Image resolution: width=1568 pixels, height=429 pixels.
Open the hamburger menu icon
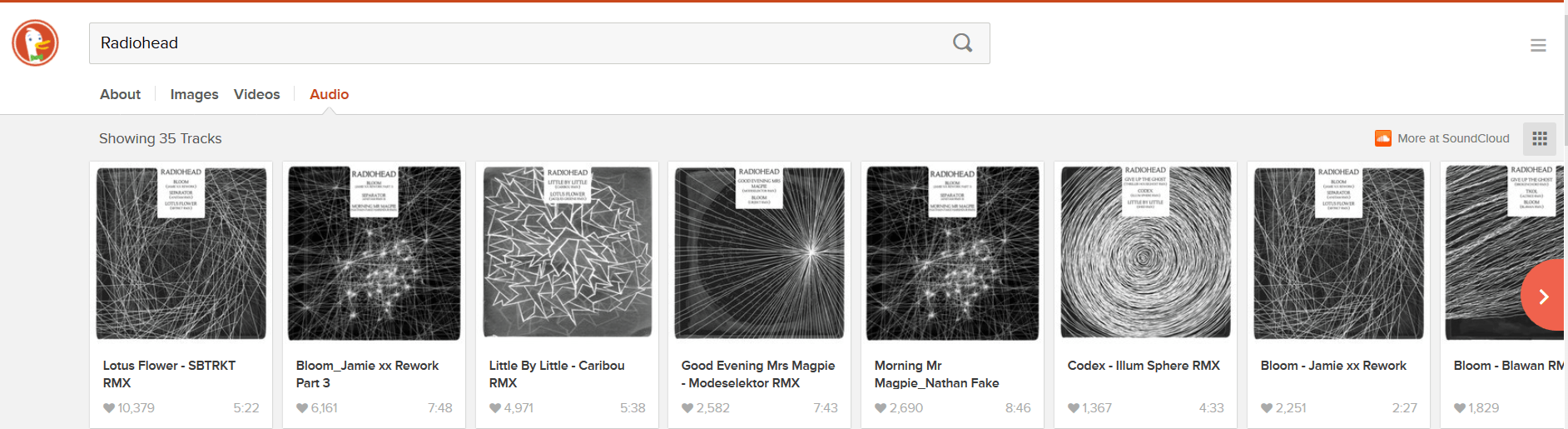tap(1538, 46)
